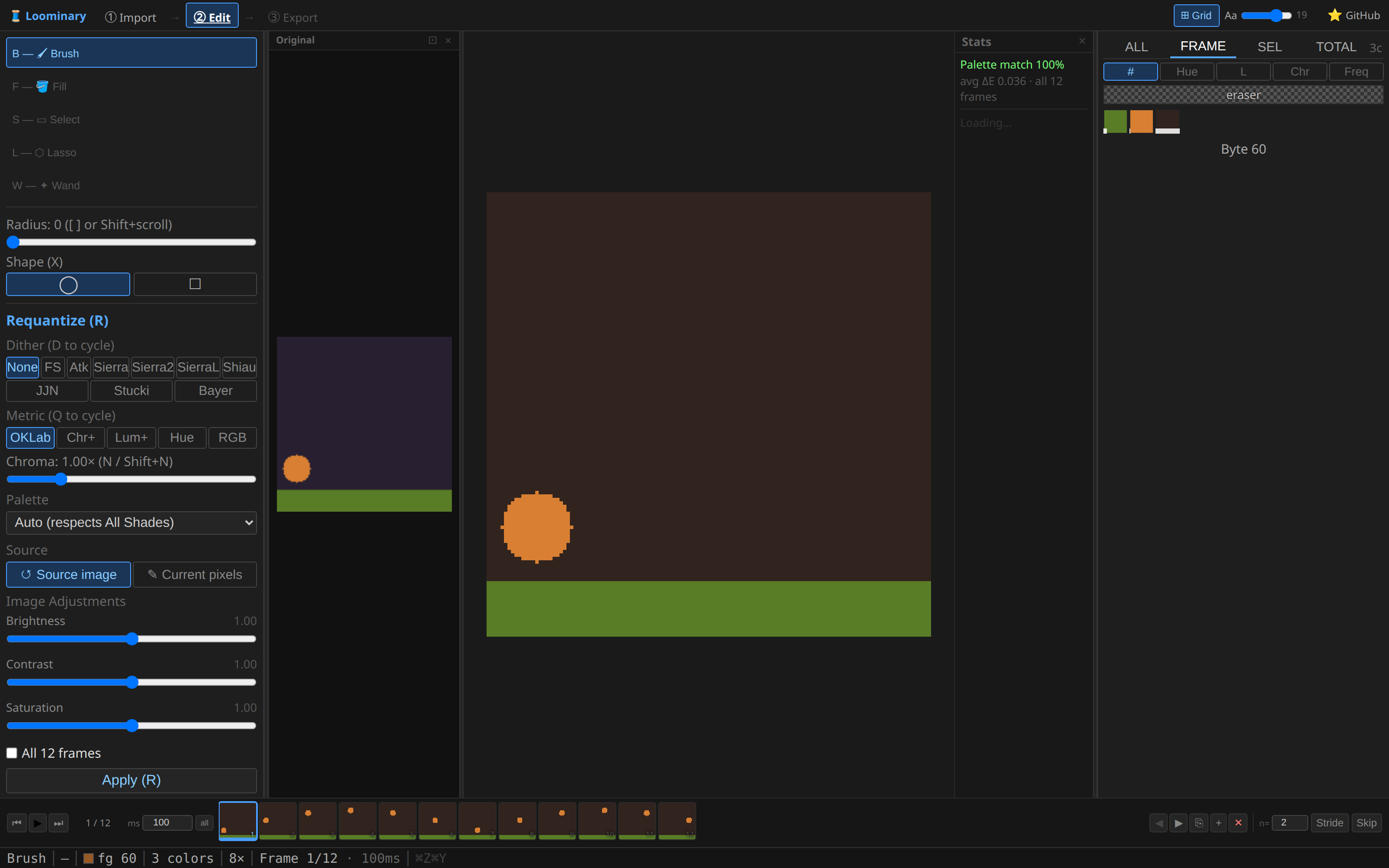Check All 12 frames checkbox
The width and height of the screenshot is (1389, 868).
pyautogui.click(x=12, y=753)
